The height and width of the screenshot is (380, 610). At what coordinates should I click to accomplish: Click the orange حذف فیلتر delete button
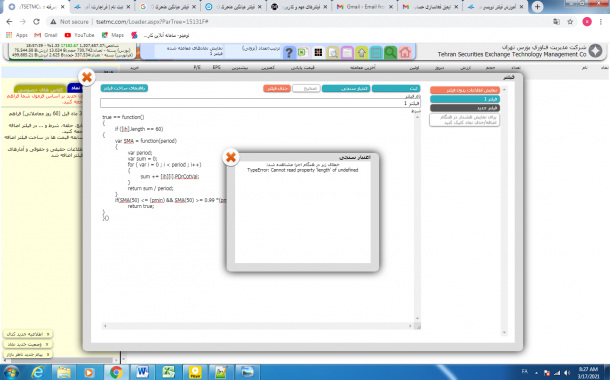(277, 89)
